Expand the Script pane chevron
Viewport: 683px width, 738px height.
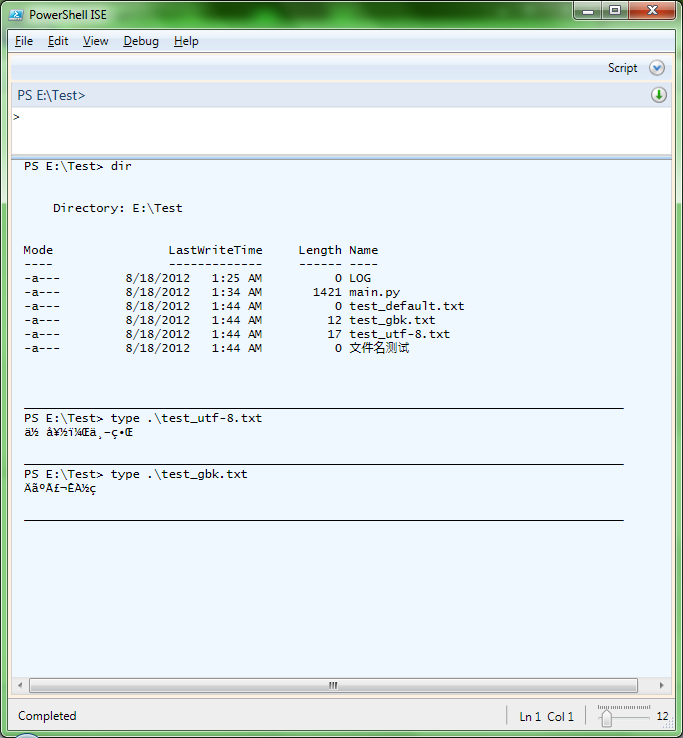(657, 68)
